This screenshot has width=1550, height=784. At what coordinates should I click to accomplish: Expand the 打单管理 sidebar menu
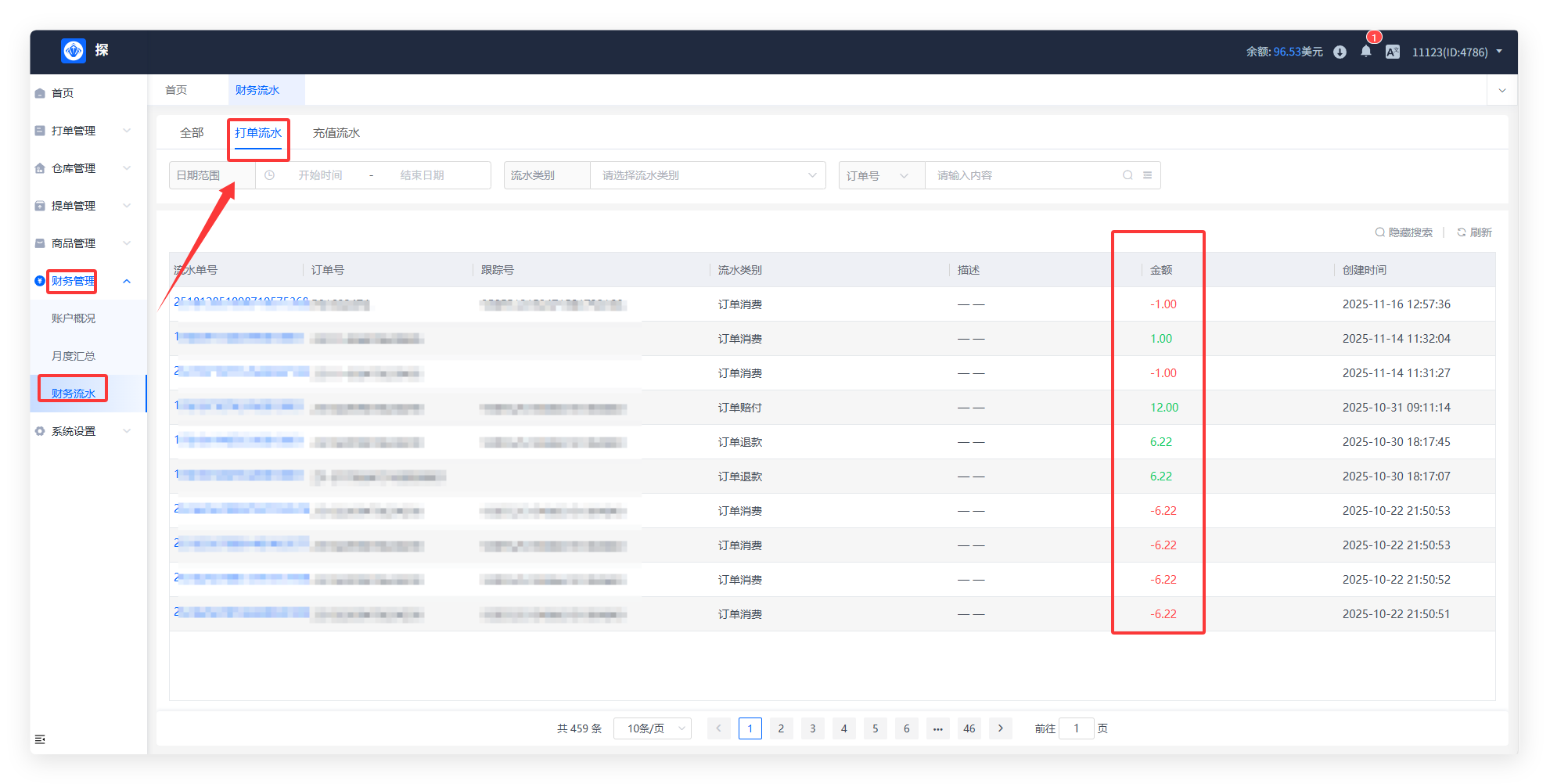click(82, 131)
